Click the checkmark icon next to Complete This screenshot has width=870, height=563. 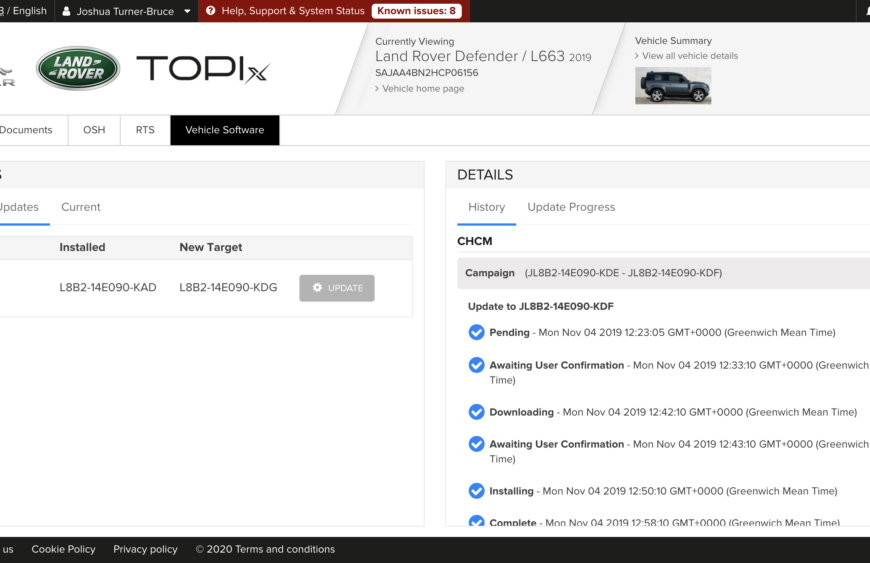[476, 521]
